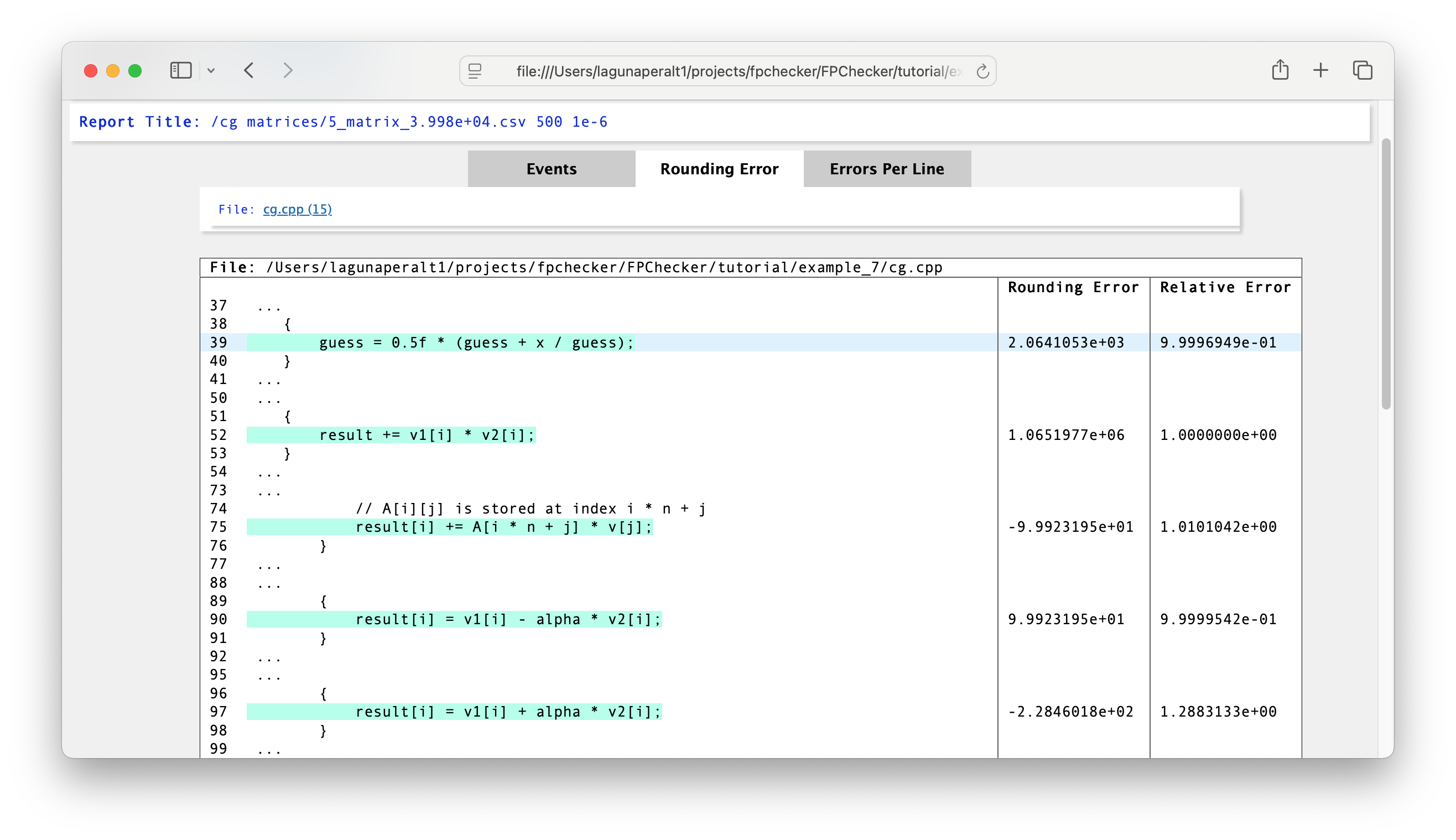Screen dimensions: 1456x840
Task: Go forward with the forward arrow
Action: 288,70
